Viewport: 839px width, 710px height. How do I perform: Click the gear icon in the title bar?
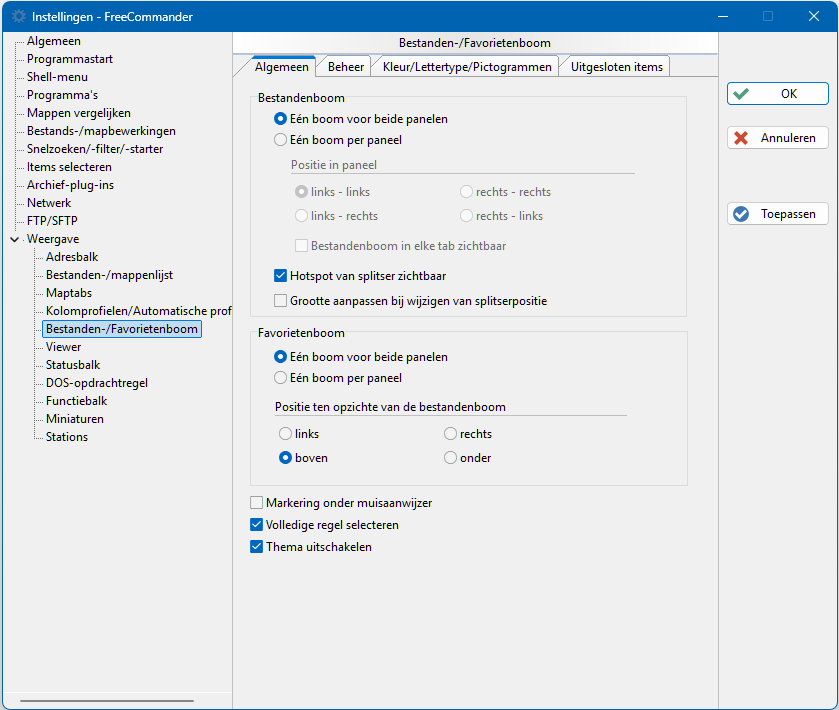[x=18, y=17]
